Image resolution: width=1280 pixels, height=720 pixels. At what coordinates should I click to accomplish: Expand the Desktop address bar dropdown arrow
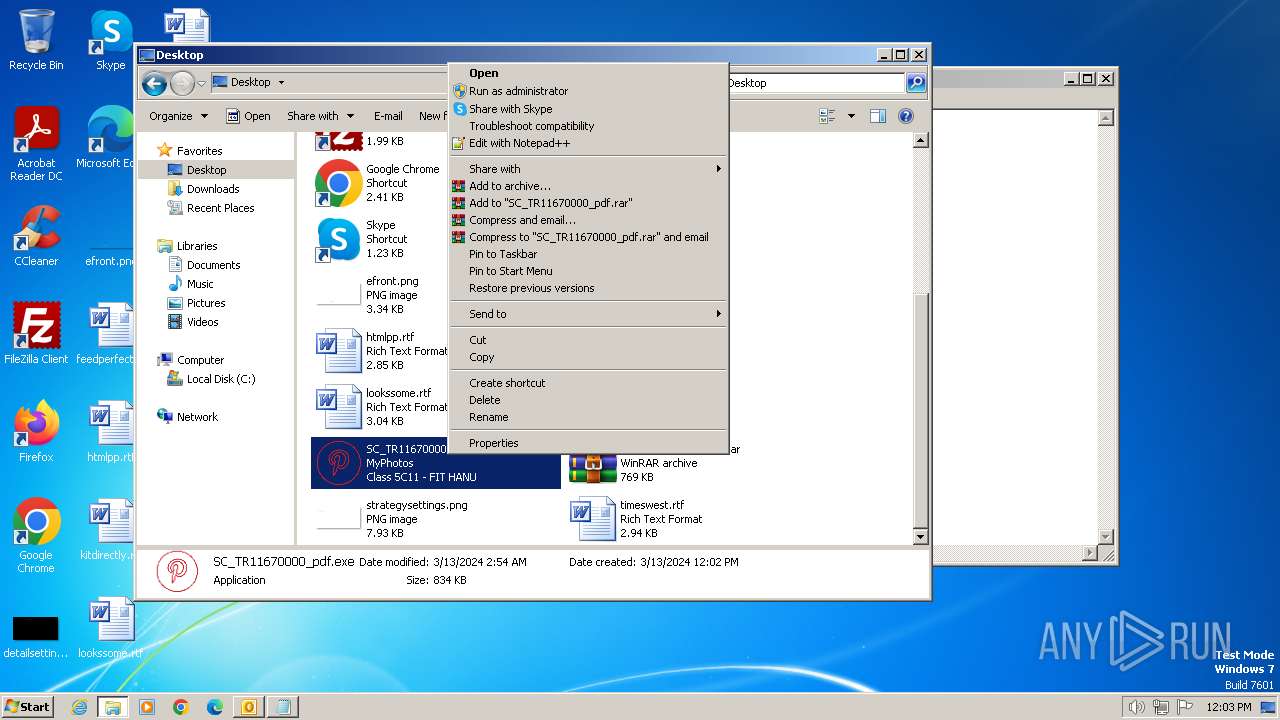coord(281,83)
